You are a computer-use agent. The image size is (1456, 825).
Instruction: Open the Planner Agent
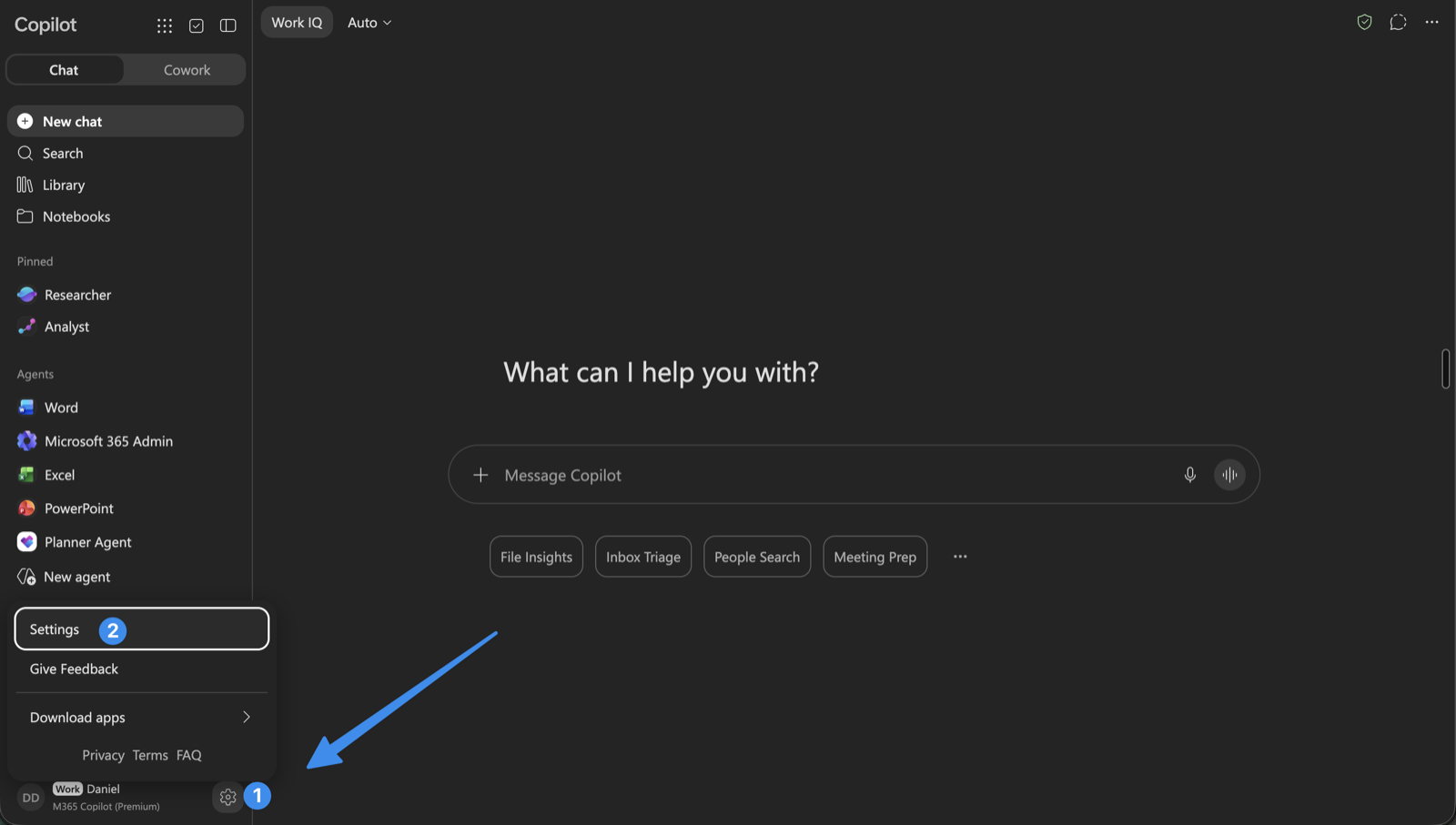126,542
